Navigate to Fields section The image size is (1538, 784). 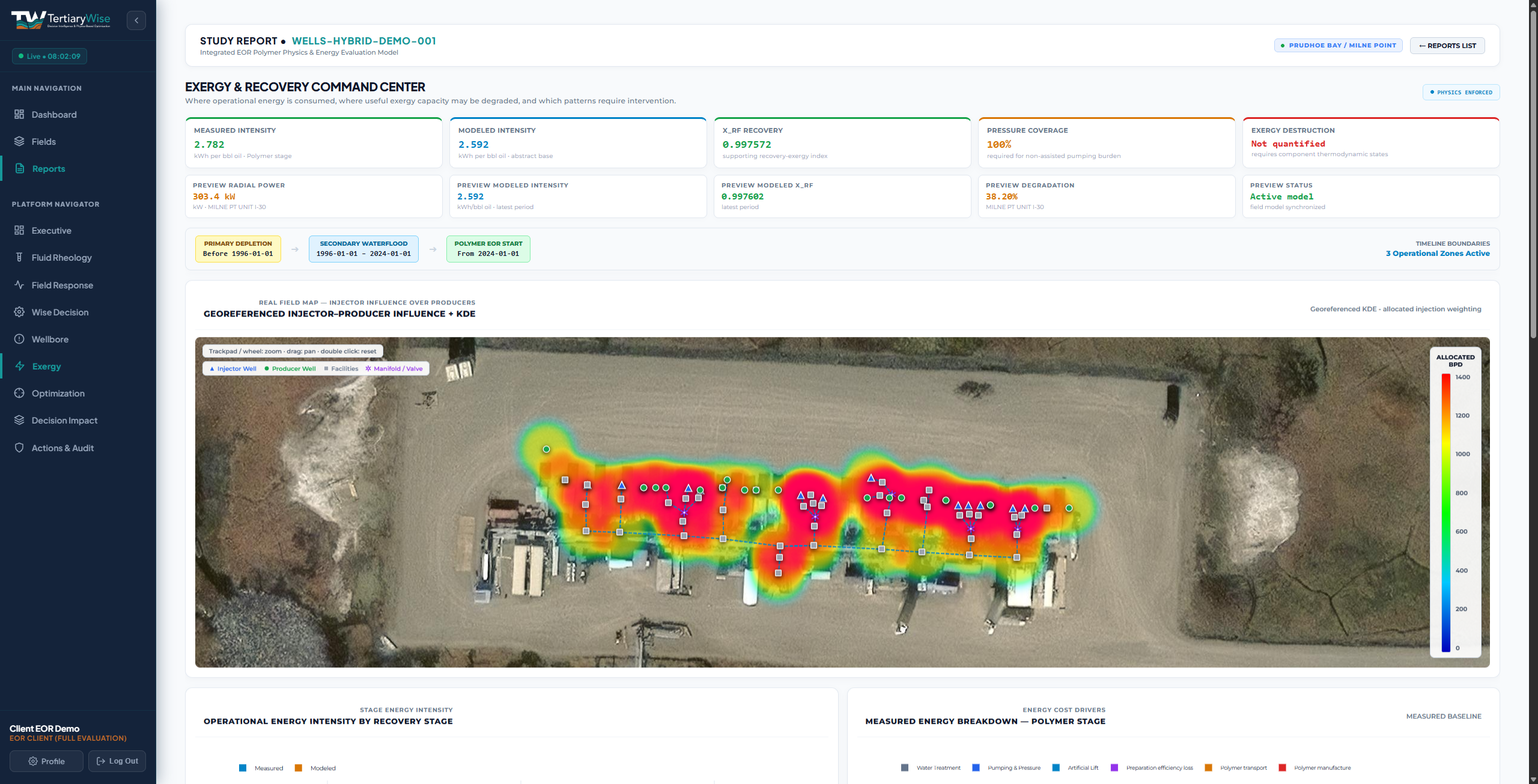(78, 141)
